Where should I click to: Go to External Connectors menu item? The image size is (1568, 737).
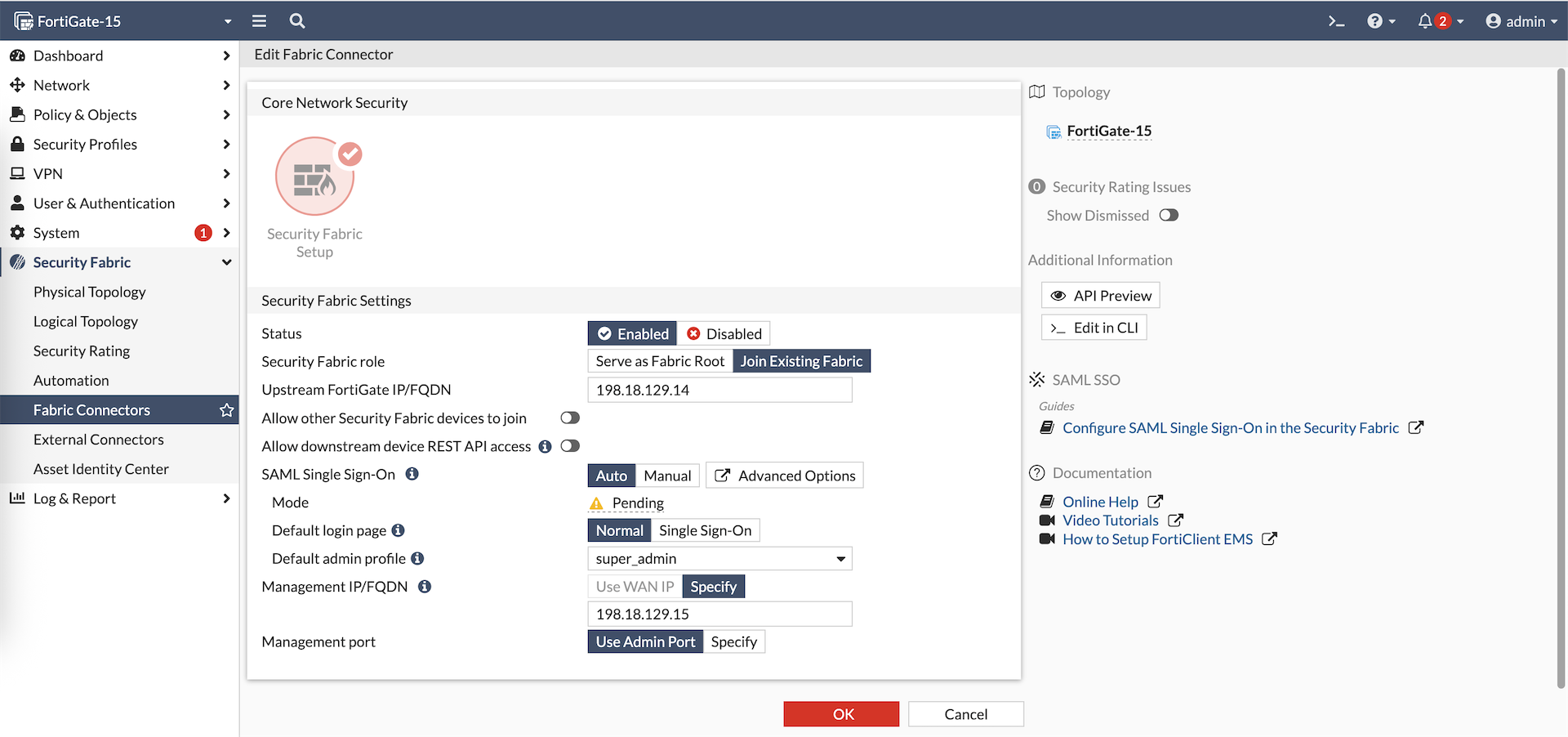click(99, 440)
